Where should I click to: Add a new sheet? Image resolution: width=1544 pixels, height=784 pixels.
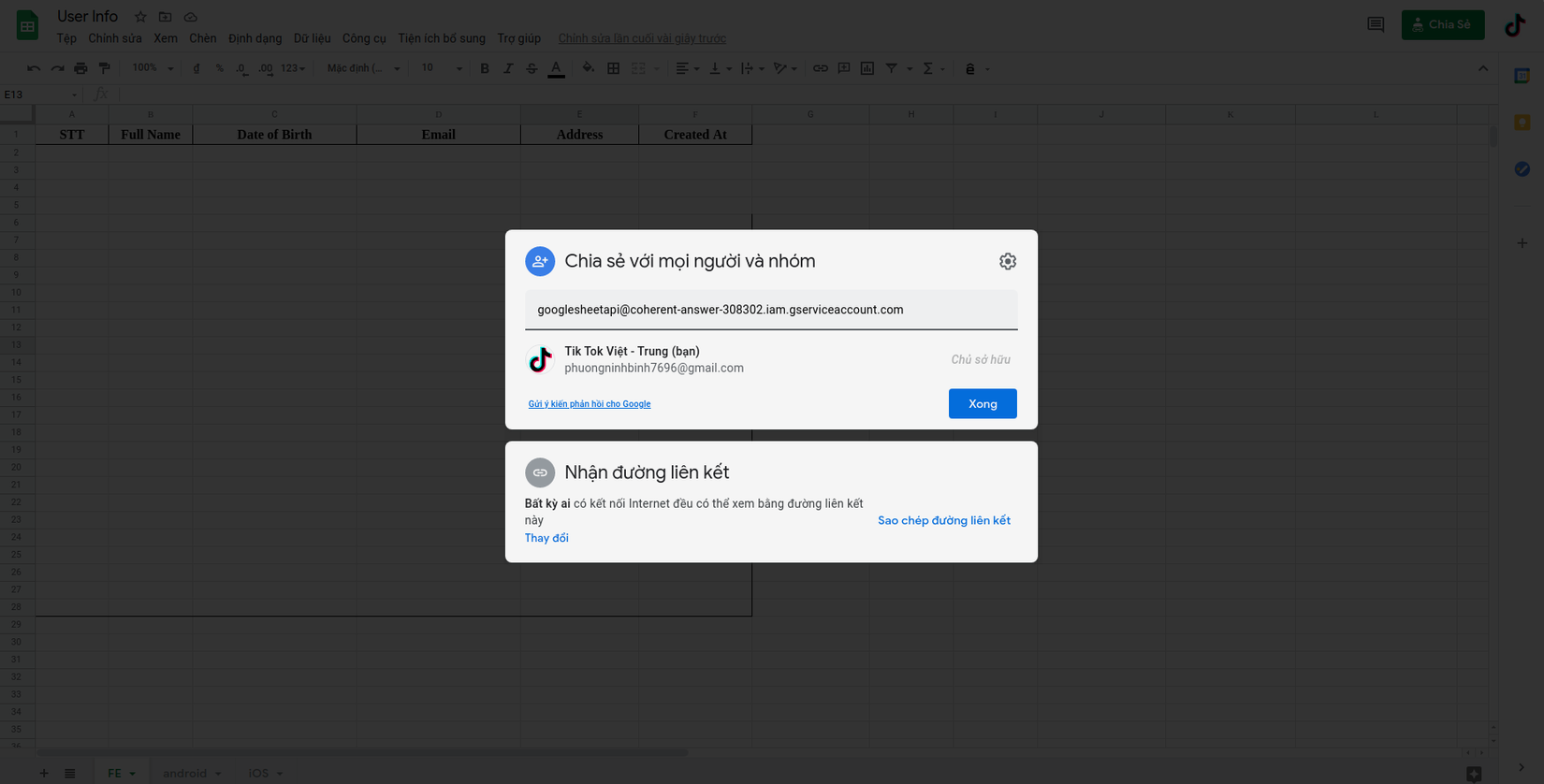coord(44,773)
